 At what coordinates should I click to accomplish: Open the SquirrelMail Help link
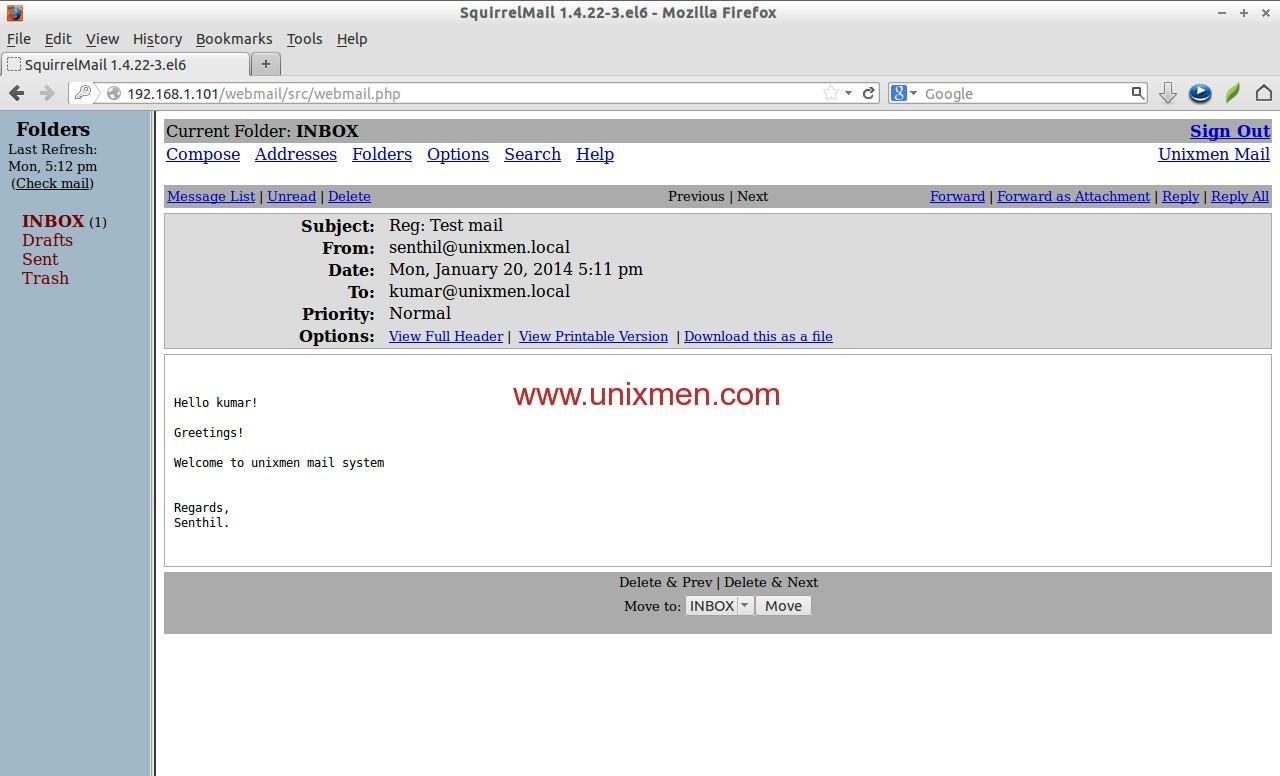point(595,154)
